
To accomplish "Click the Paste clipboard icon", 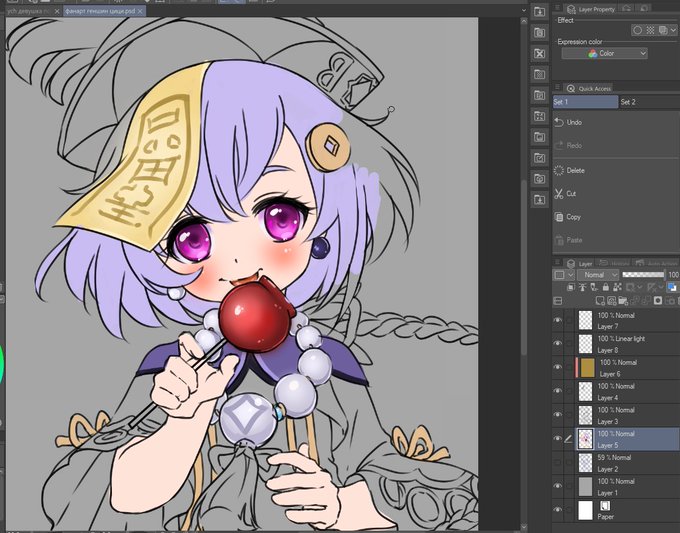I will coord(559,240).
